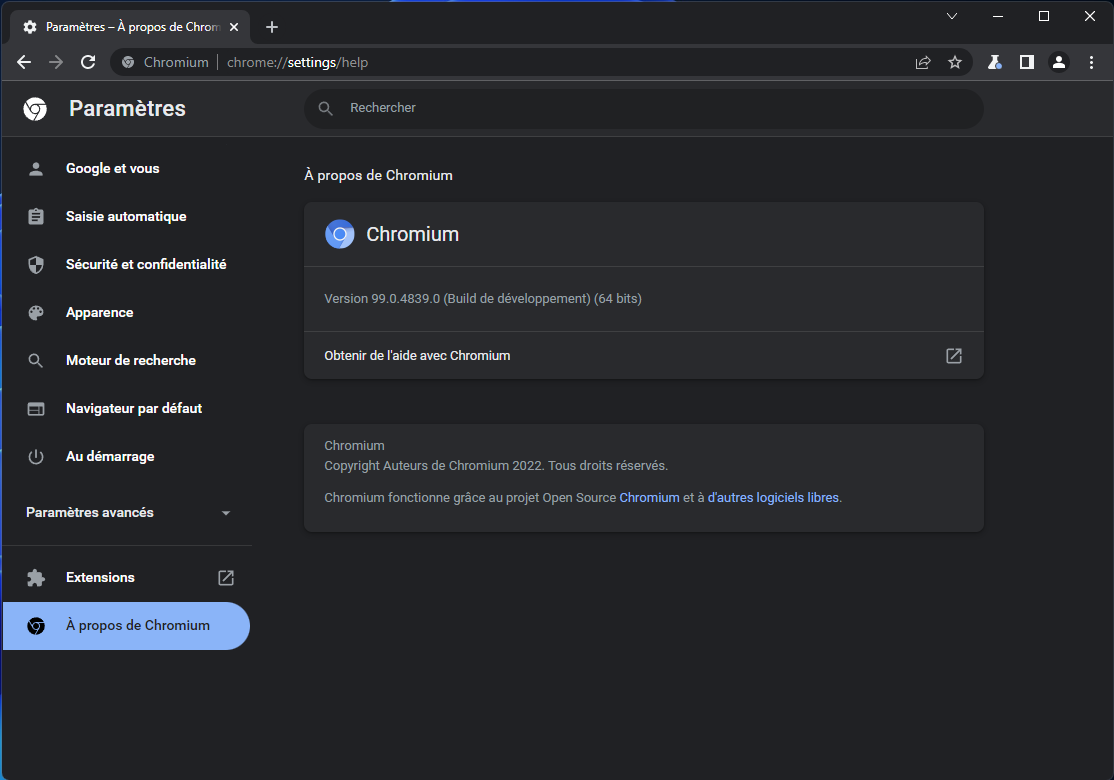Open tab search chevron in title bar
The height and width of the screenshot is (780, 1114).
[x=952, y=16]
